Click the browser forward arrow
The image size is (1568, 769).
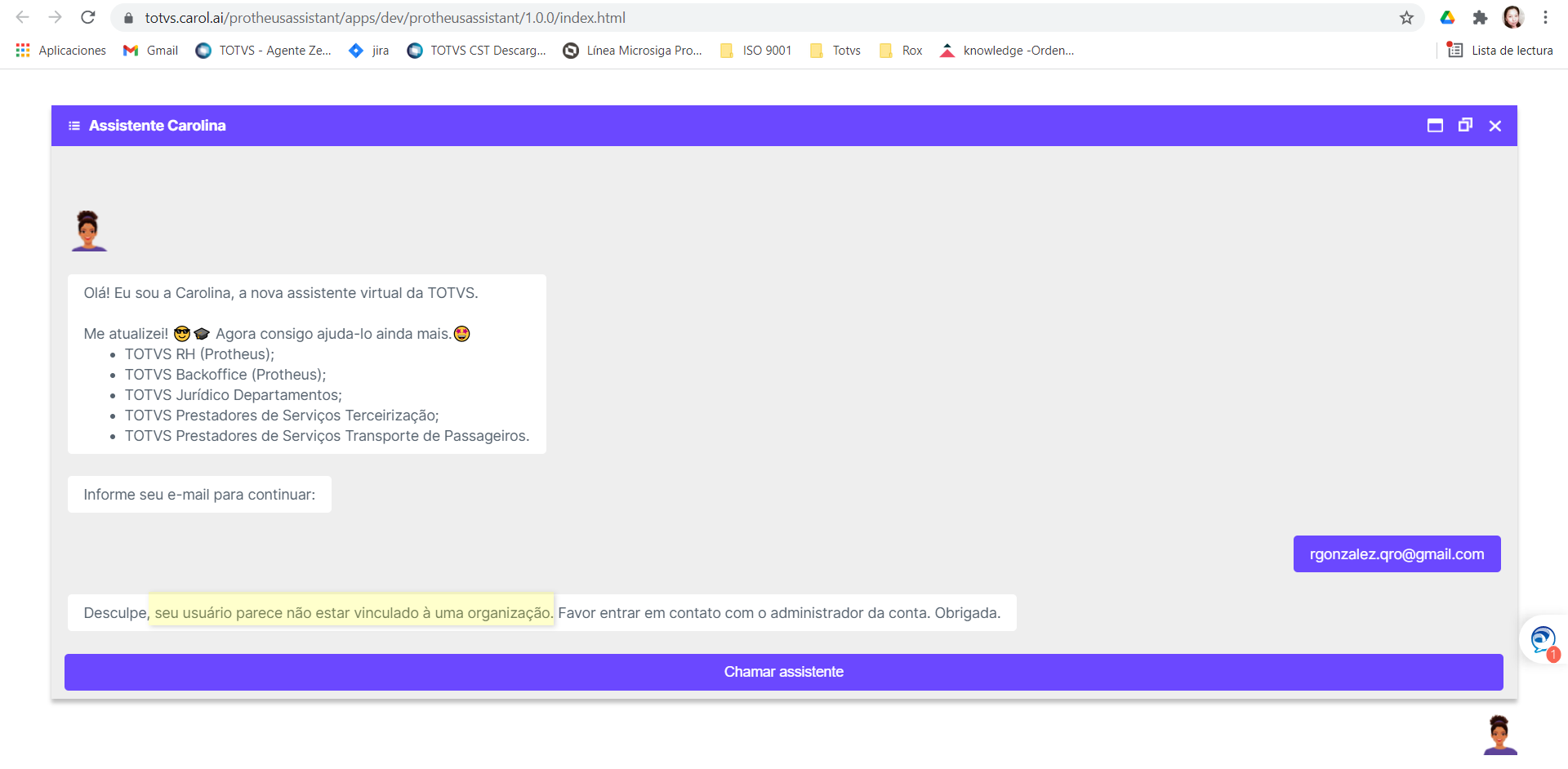[x=56, y=17]
